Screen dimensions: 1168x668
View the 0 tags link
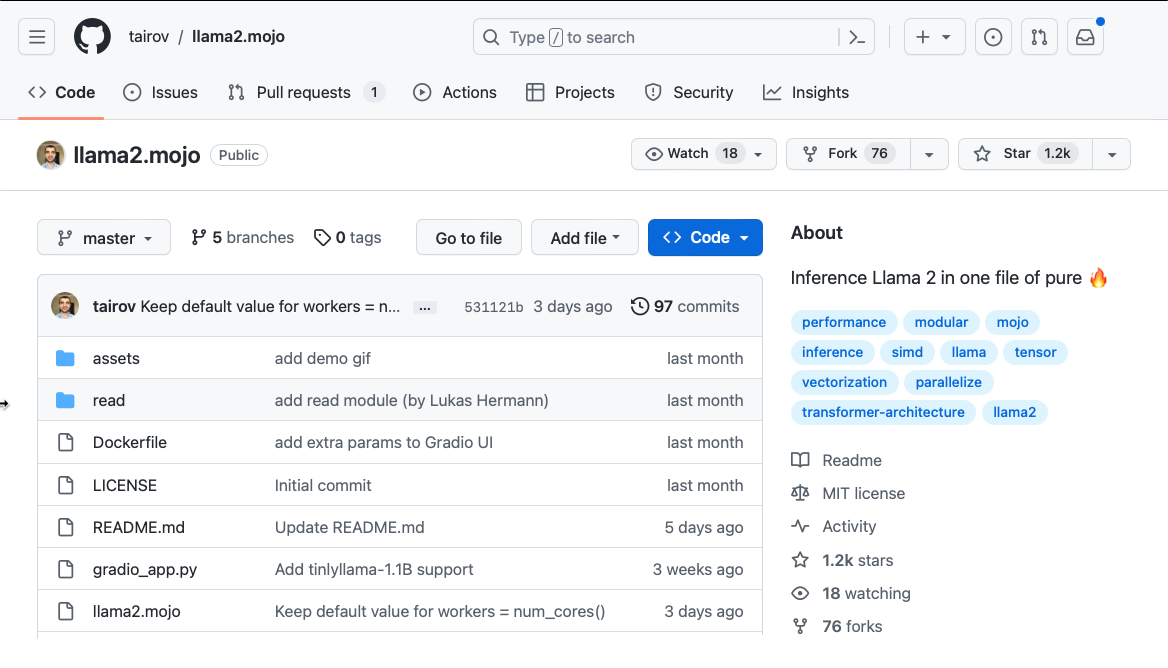[348, 238]
